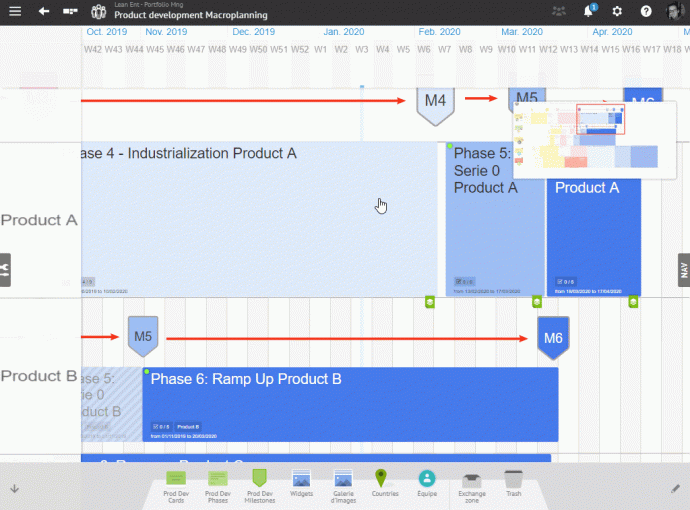The width and height of the screenshot is (690, 510).
Task: Select Phase 4 Industrialization Product A card
Action: point(260,219)
